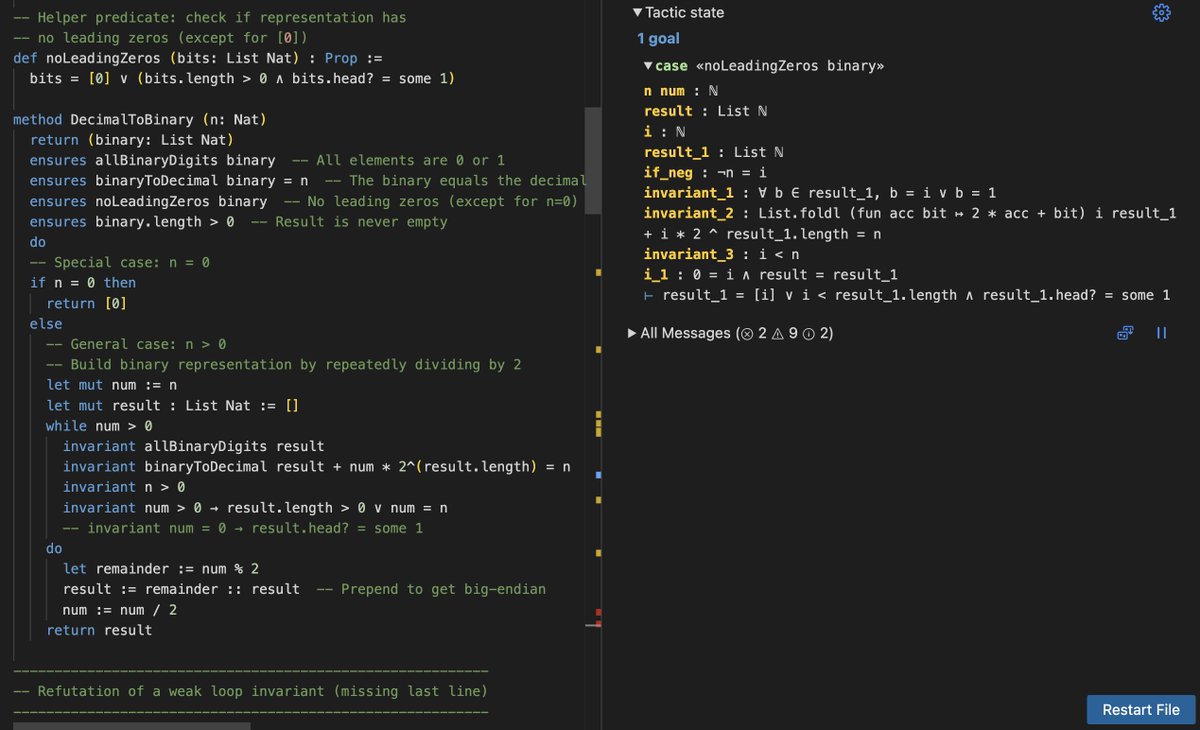Click the 'invariant n > 0' line

124,487
